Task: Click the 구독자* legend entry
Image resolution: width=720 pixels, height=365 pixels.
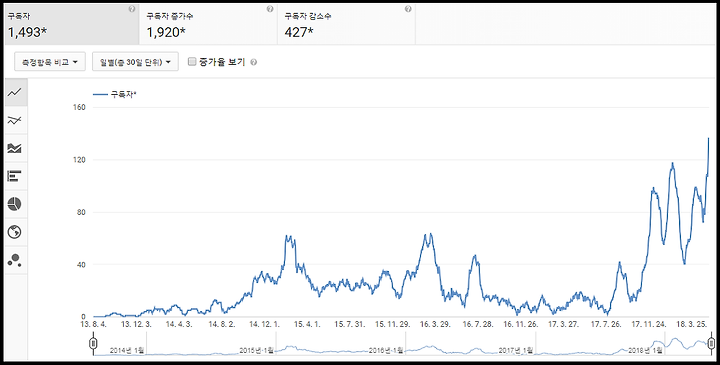Action: tap(115, 95)
